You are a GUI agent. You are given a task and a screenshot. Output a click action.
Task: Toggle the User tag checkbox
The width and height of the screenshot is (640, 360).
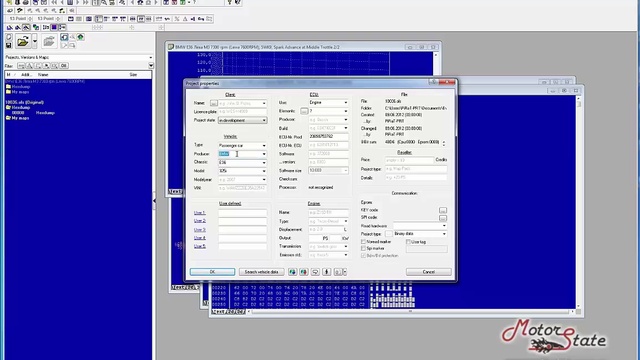[408, 242]
